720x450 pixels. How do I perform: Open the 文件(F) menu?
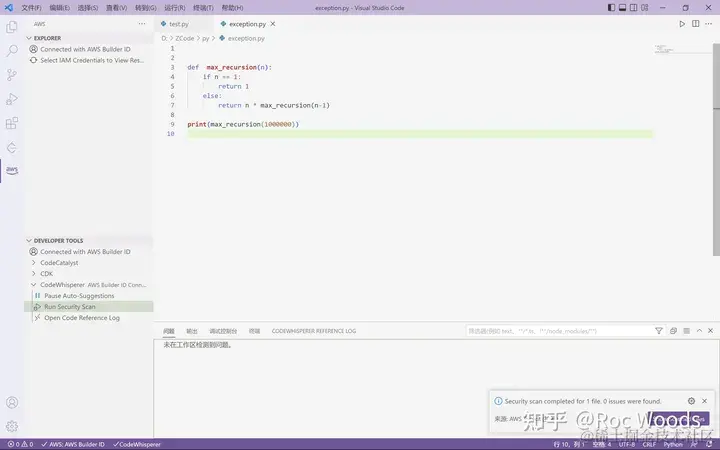tap(31, 8)
